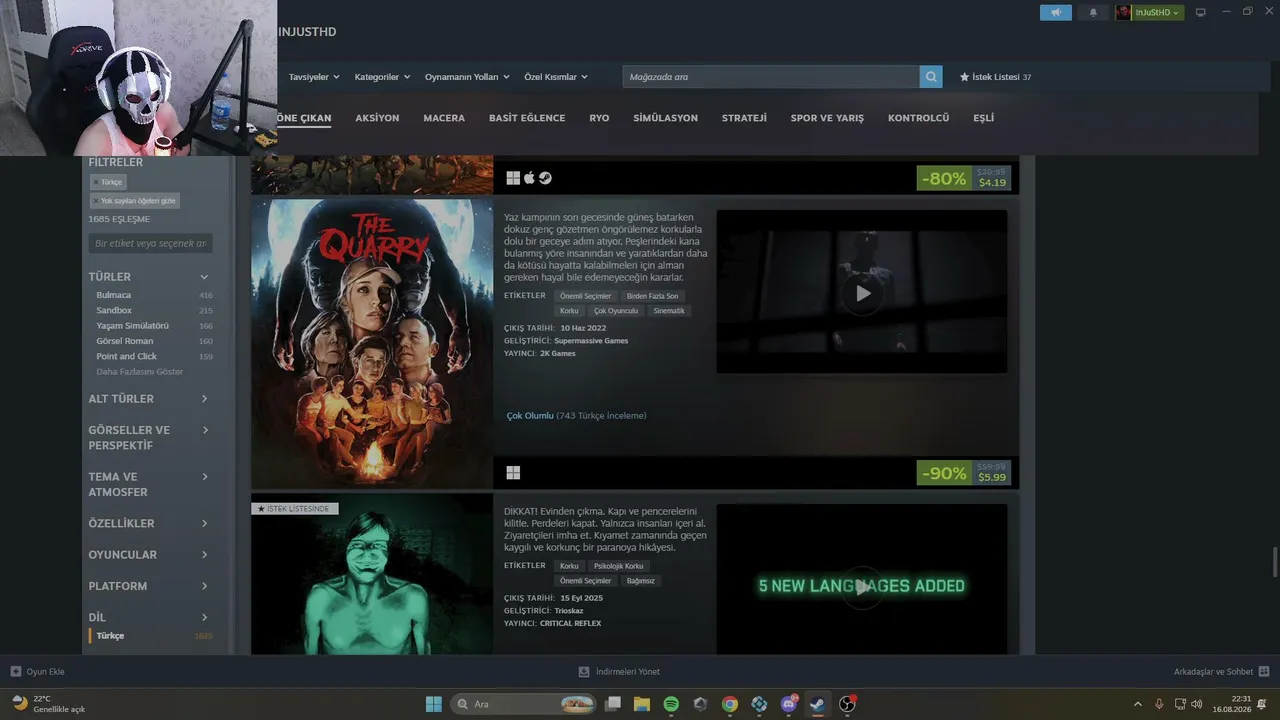This screenshot has width=1280, height=720.
Task: Click the magnifier search button in the store
Action: [931, 77]
